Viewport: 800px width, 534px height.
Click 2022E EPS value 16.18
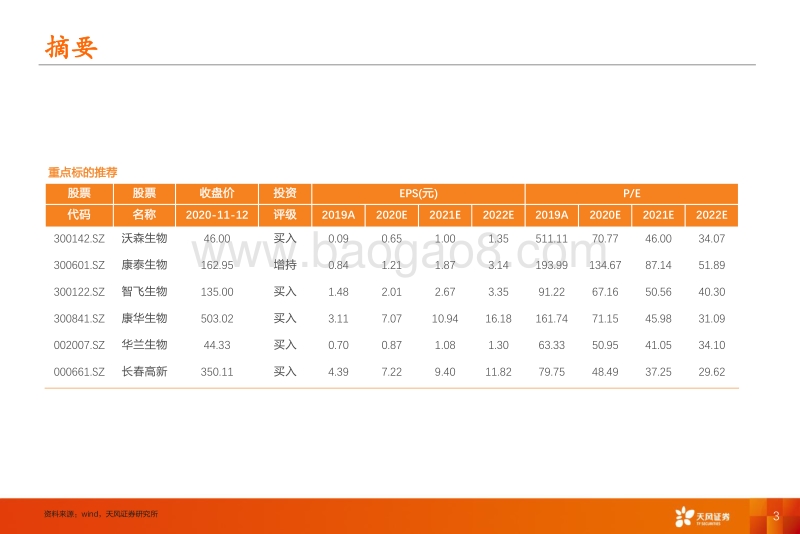pyautogui.click(x=498, y=319)
